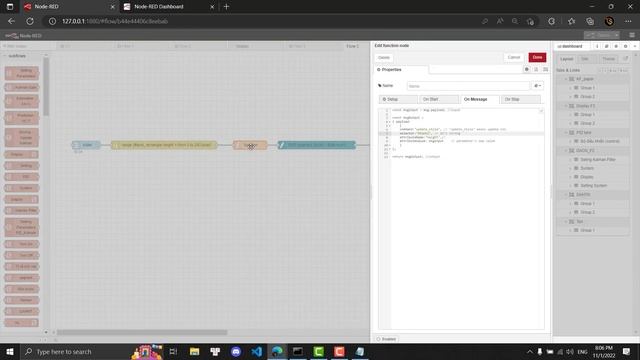Screen dimensions: 640x360
Task: Cancel the function node edit
Action: tap(514, 58)
